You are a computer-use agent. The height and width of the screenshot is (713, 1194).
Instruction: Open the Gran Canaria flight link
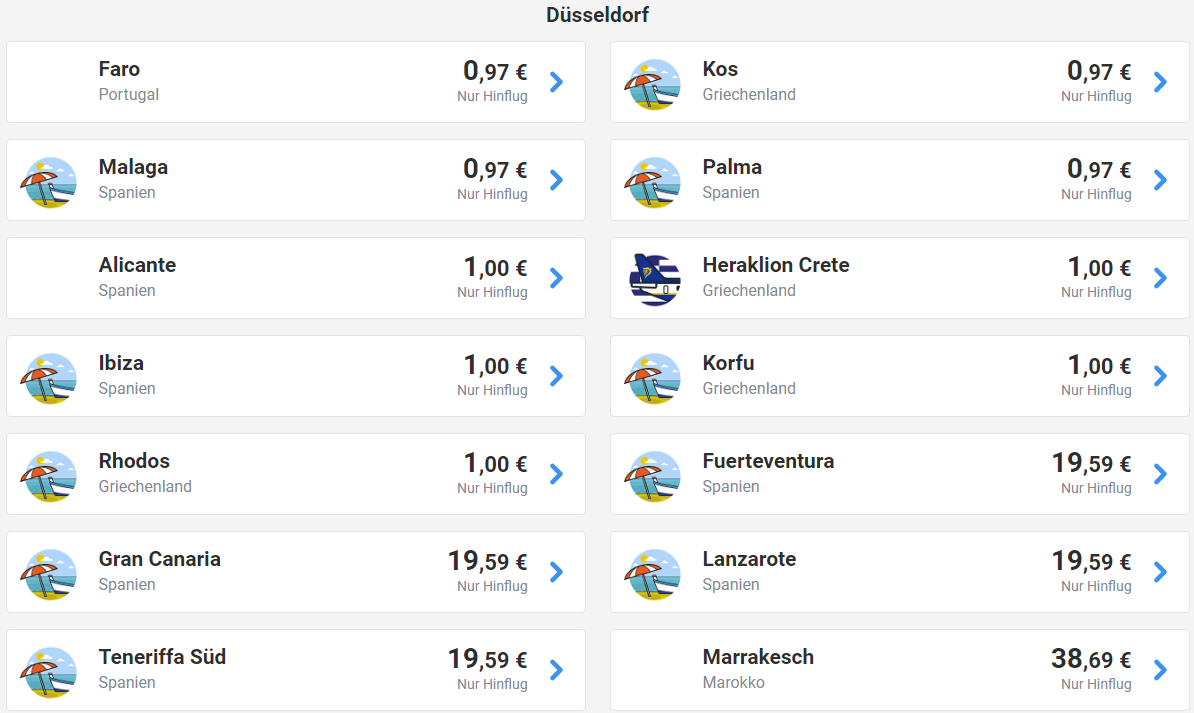coord(160,559)
